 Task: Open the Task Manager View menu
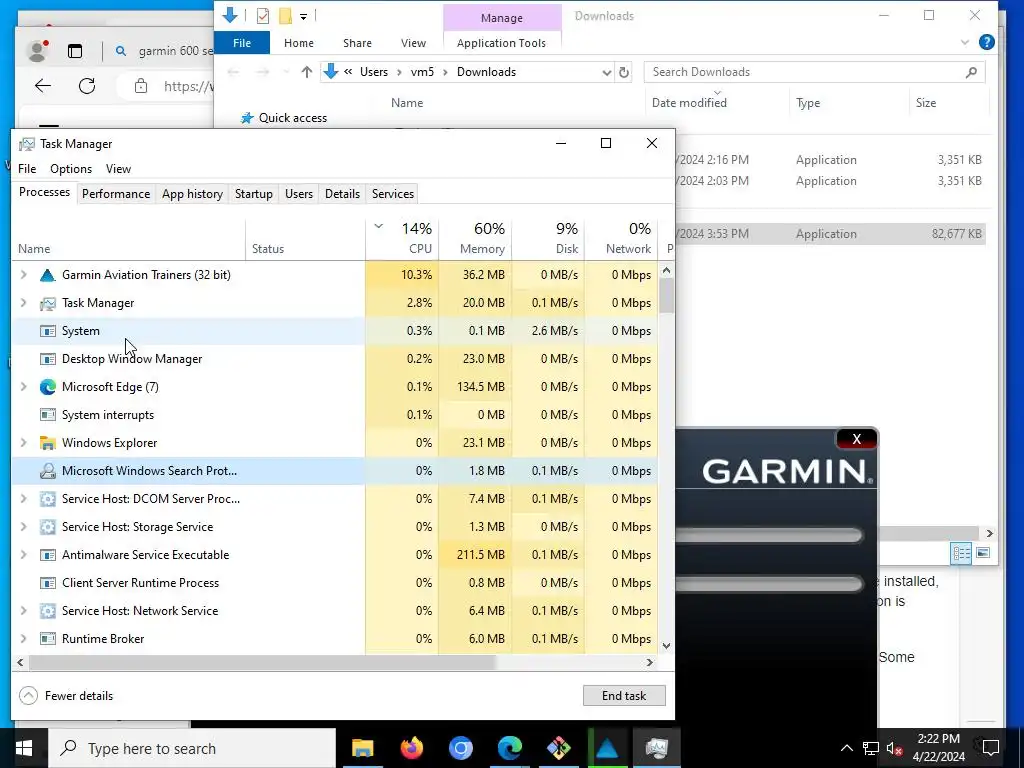click(x=118, y=168)
